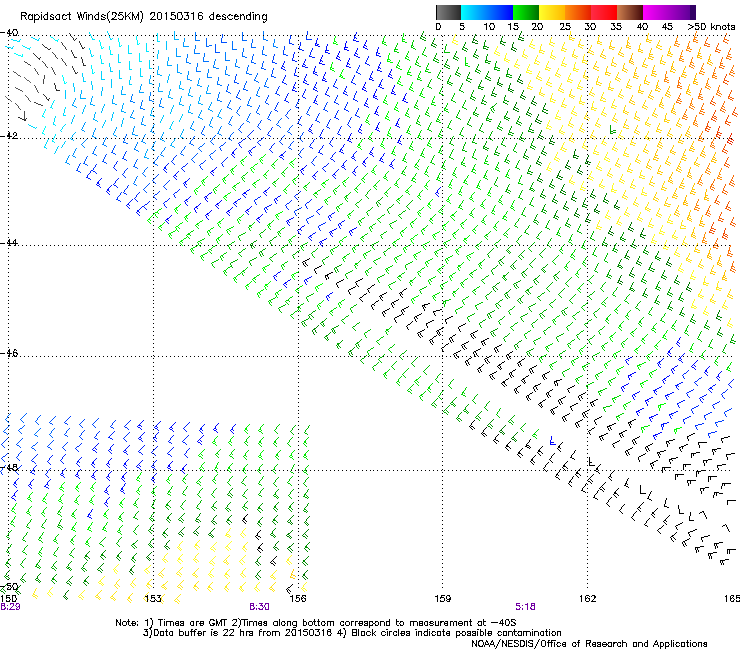Click the legend tick label 35
740x650 pixels.
click(x=616, y=27)
